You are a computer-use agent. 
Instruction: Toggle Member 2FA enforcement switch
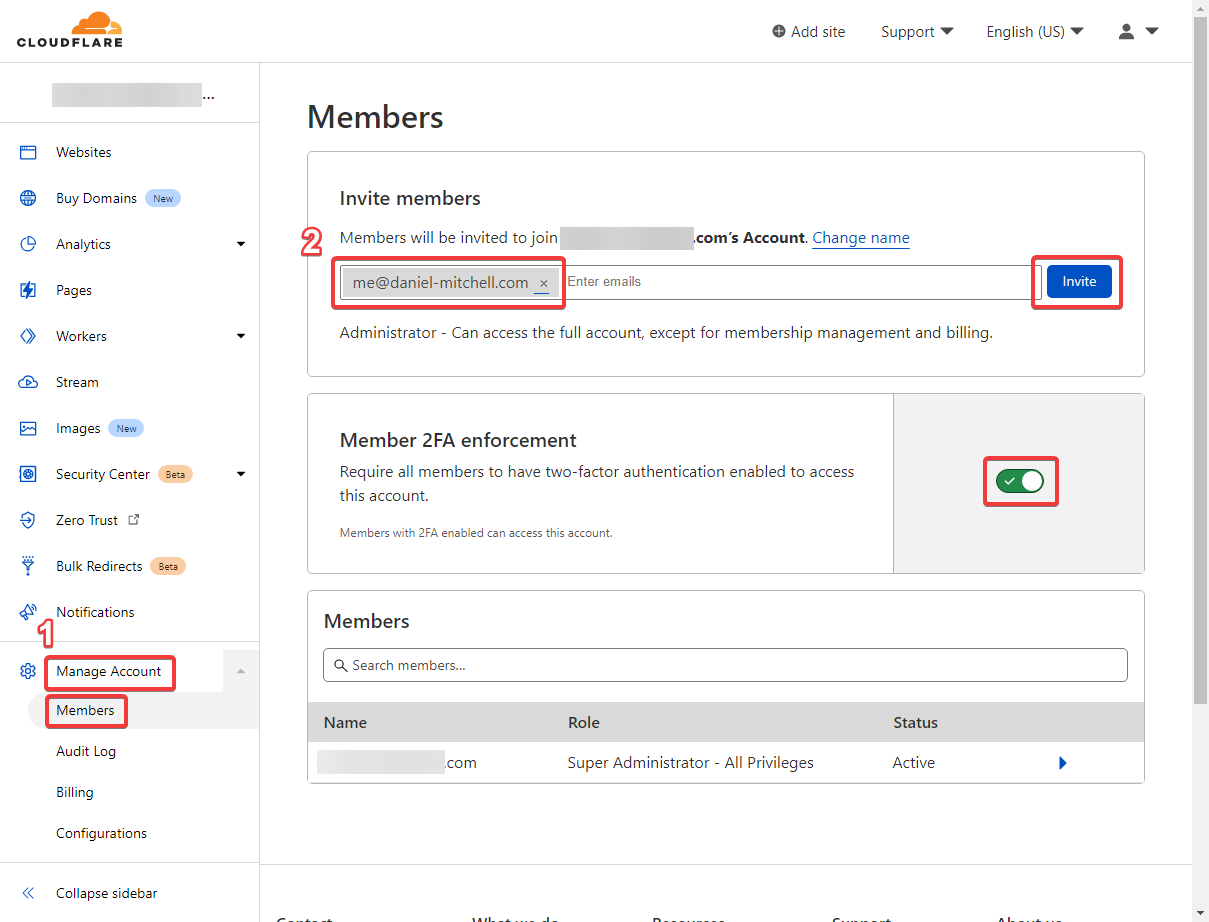(x=1020, y=482)
